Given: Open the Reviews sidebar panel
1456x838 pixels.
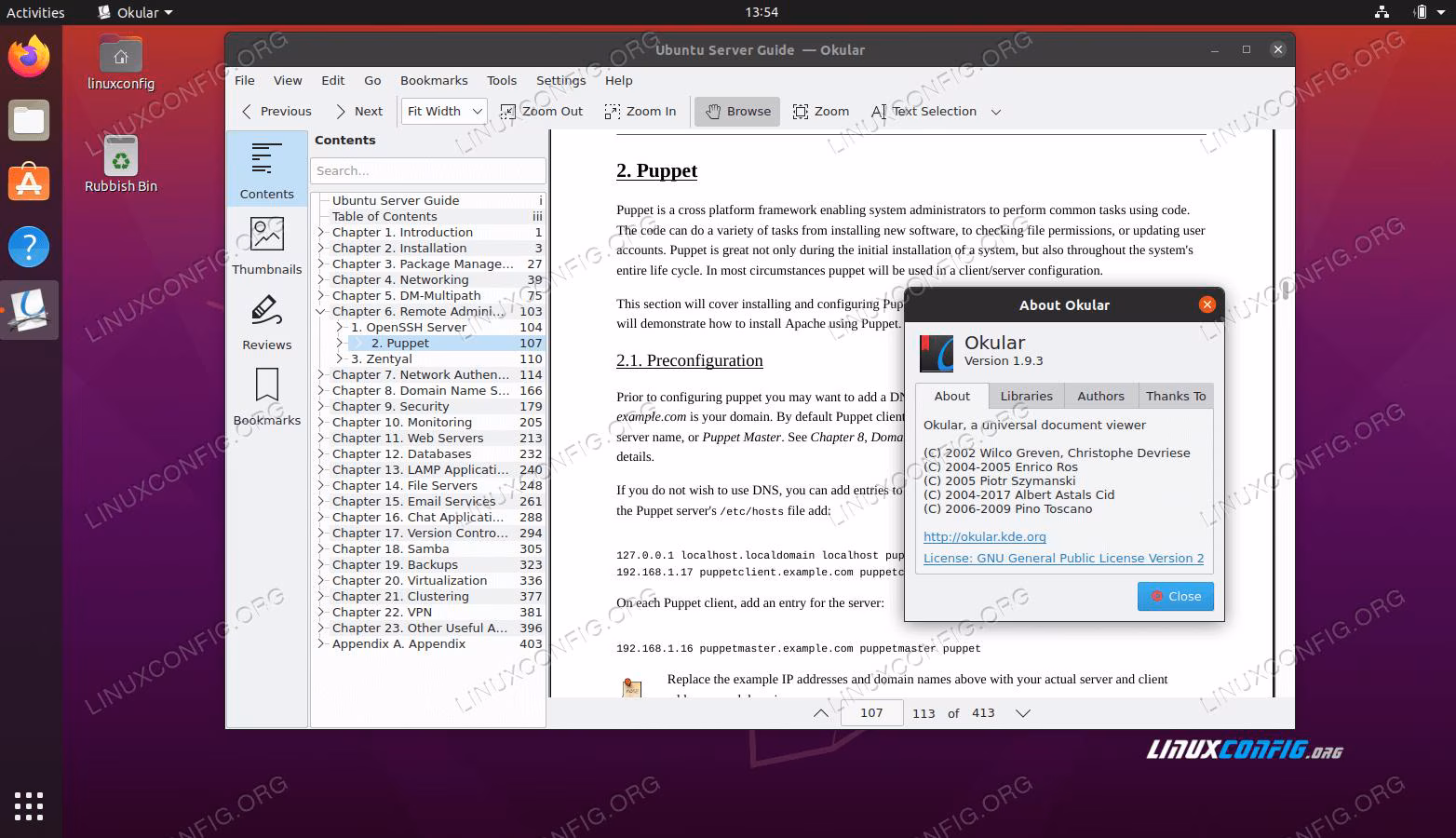Looking at the screenshot, I should coord(267,321).
